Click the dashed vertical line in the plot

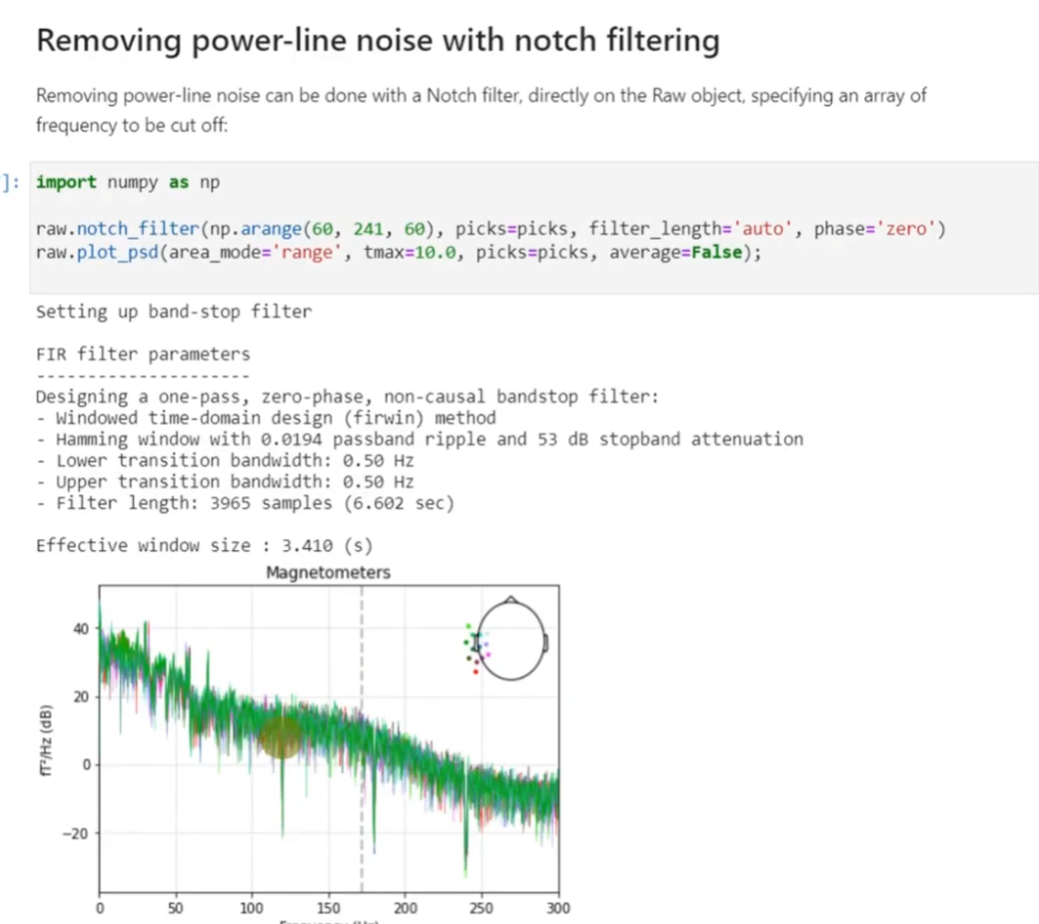click(362, 640)
